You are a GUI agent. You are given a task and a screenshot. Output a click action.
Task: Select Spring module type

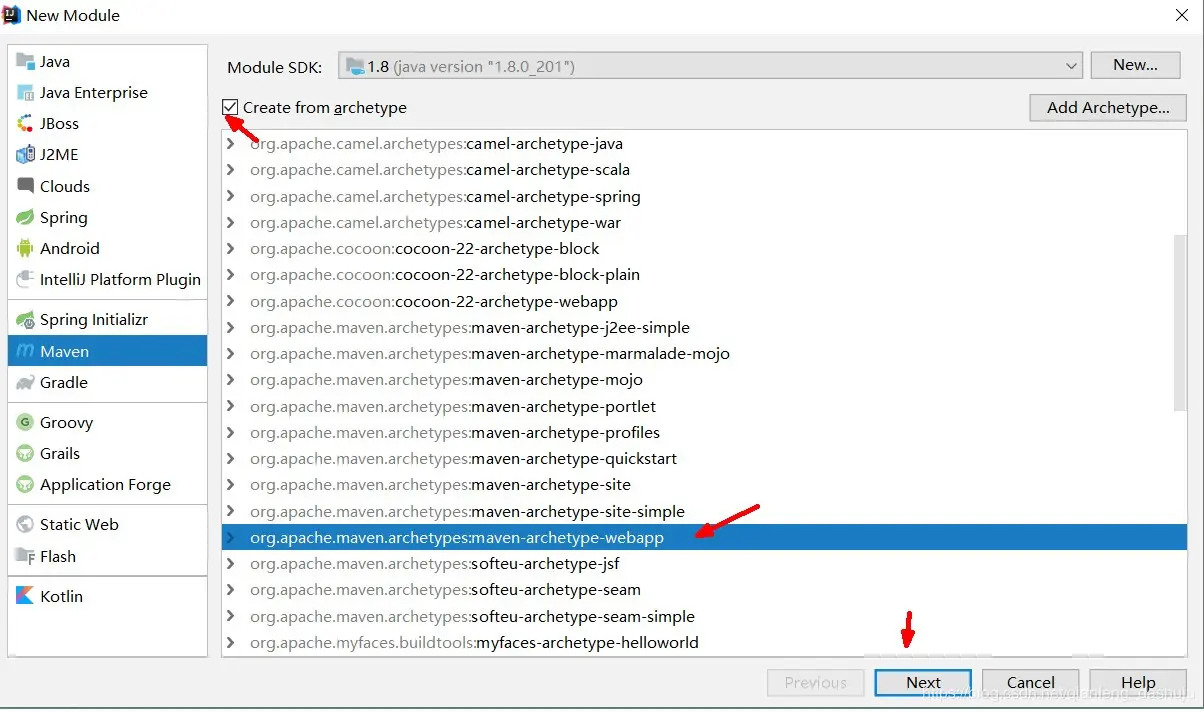coord(108,217)
